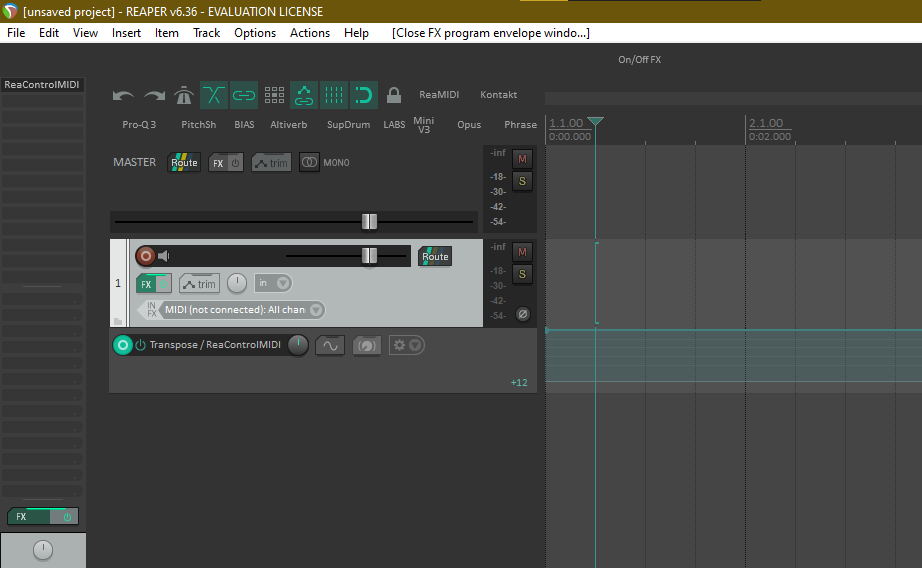922x568 pixels.
Task: Click the ReaMIDI toolbar button
Action: 439,95
